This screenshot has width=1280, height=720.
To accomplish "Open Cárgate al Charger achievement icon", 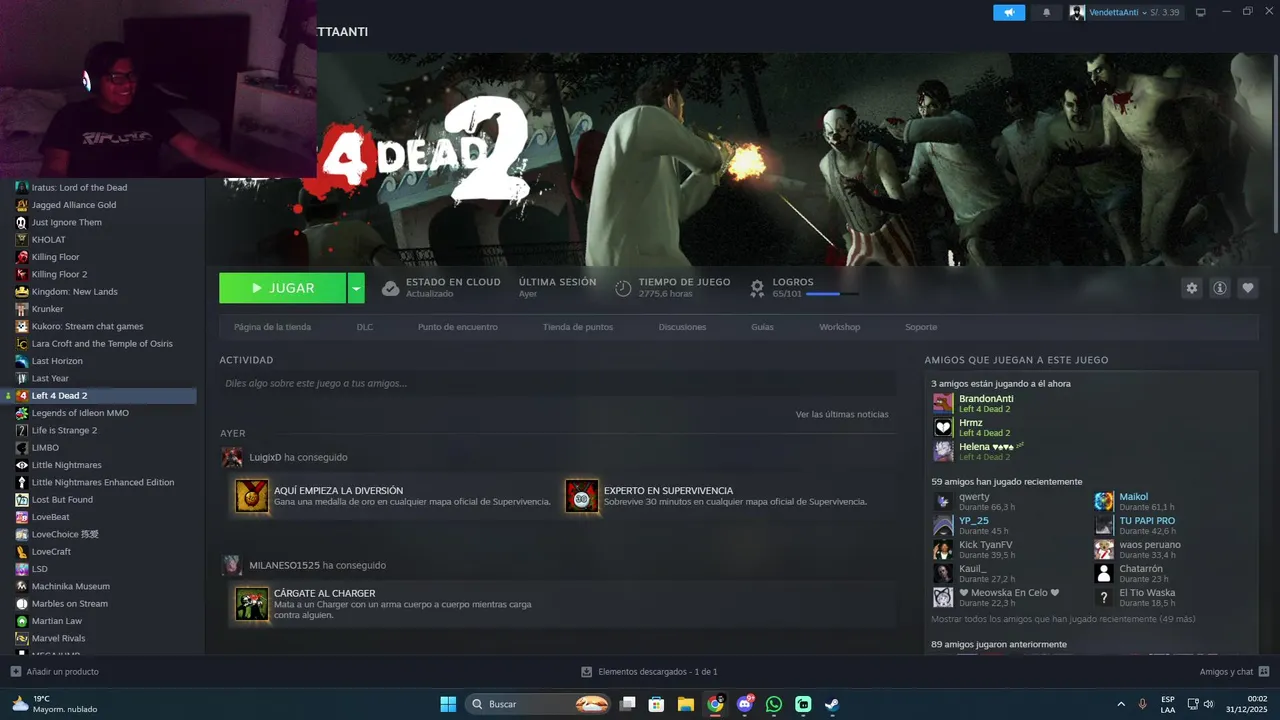I will [252, 604].
